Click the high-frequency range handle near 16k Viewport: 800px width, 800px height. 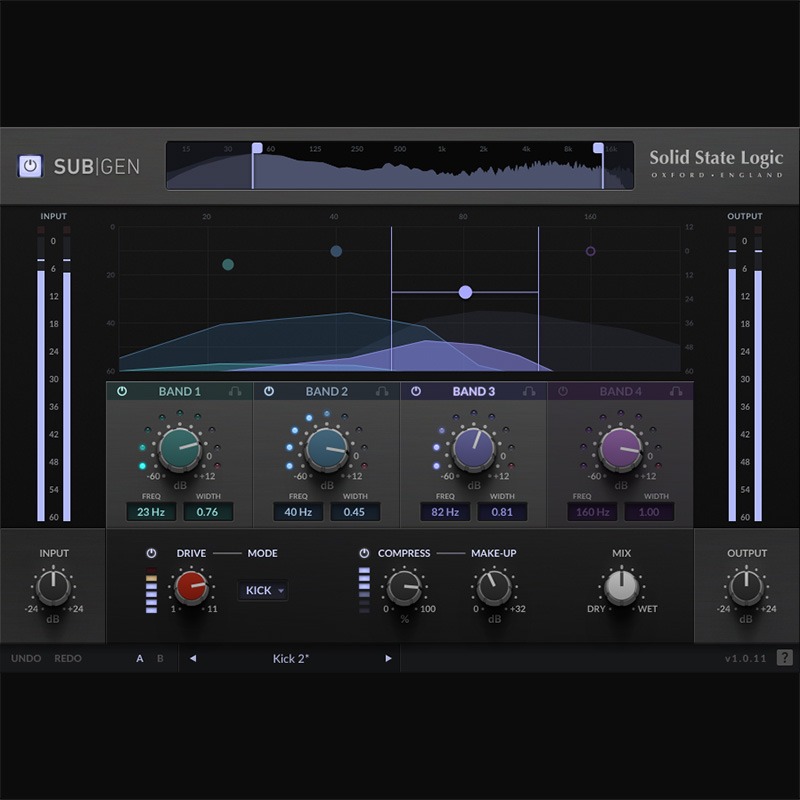pyautogui.click(x=598, y=148)
